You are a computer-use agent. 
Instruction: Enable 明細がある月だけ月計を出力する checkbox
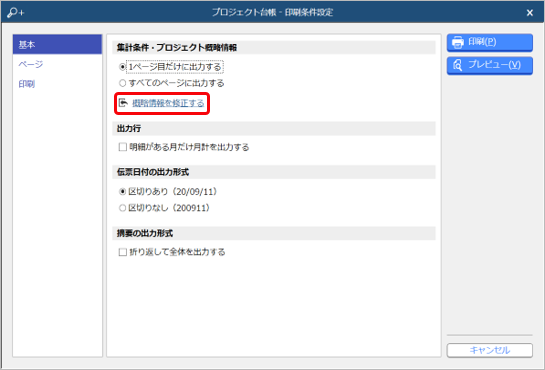point(122,147)
